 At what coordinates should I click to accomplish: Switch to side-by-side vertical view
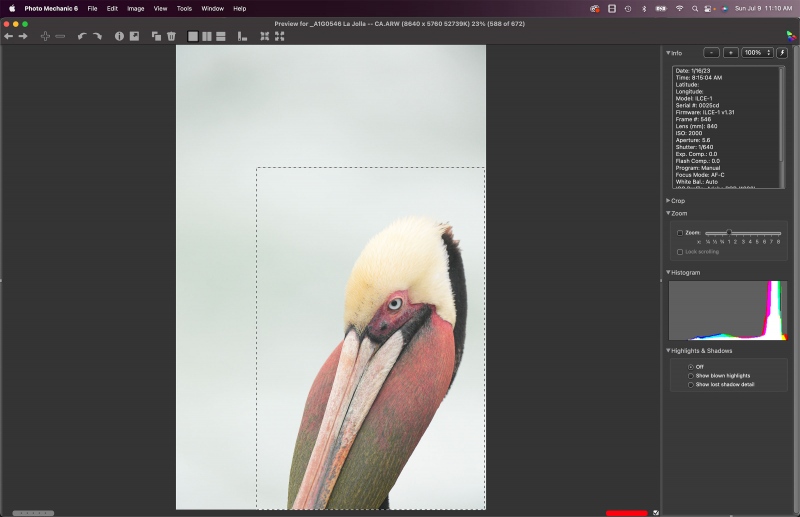click(x=207, y=36)
